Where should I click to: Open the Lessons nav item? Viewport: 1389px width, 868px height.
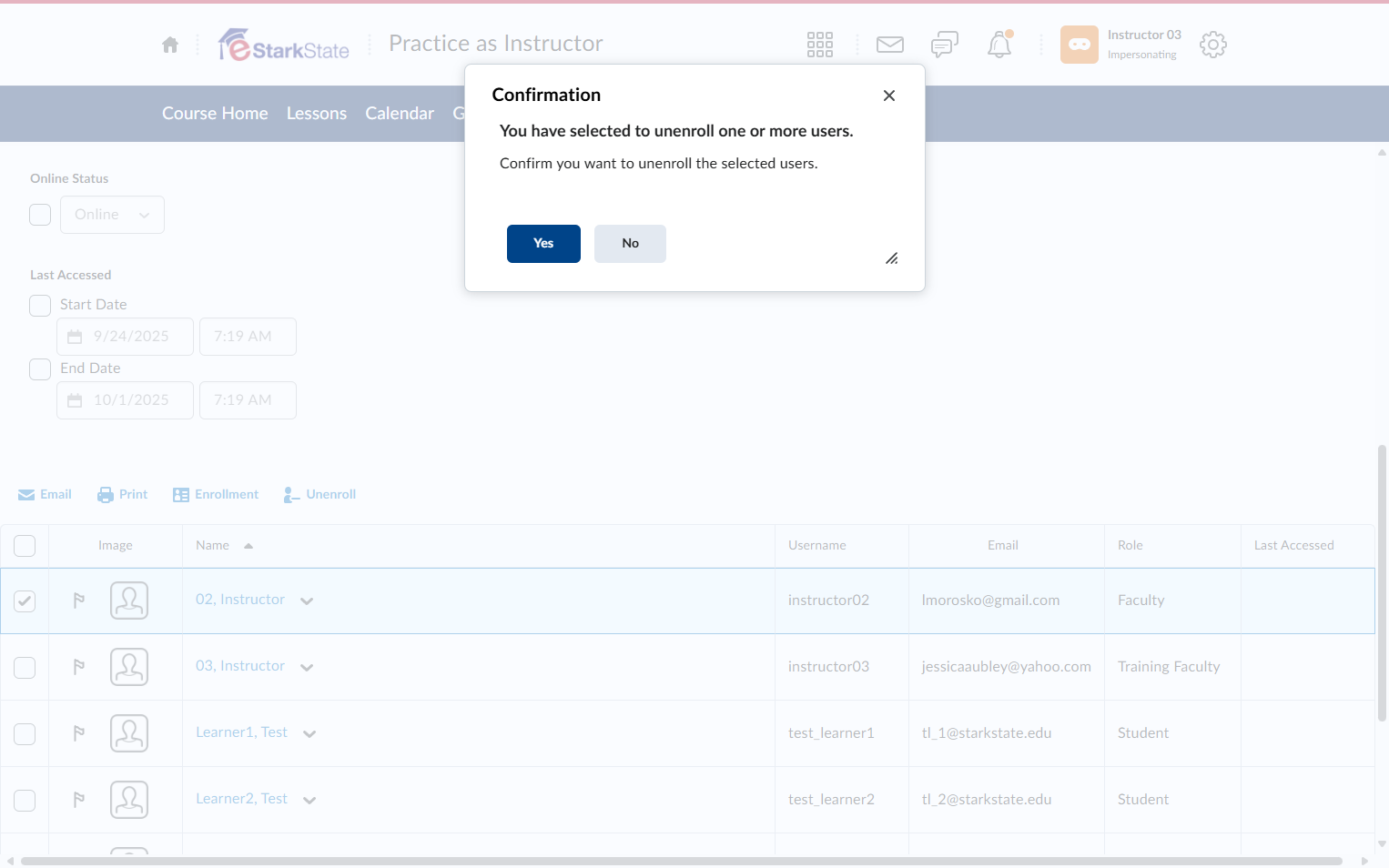point(317,114)
